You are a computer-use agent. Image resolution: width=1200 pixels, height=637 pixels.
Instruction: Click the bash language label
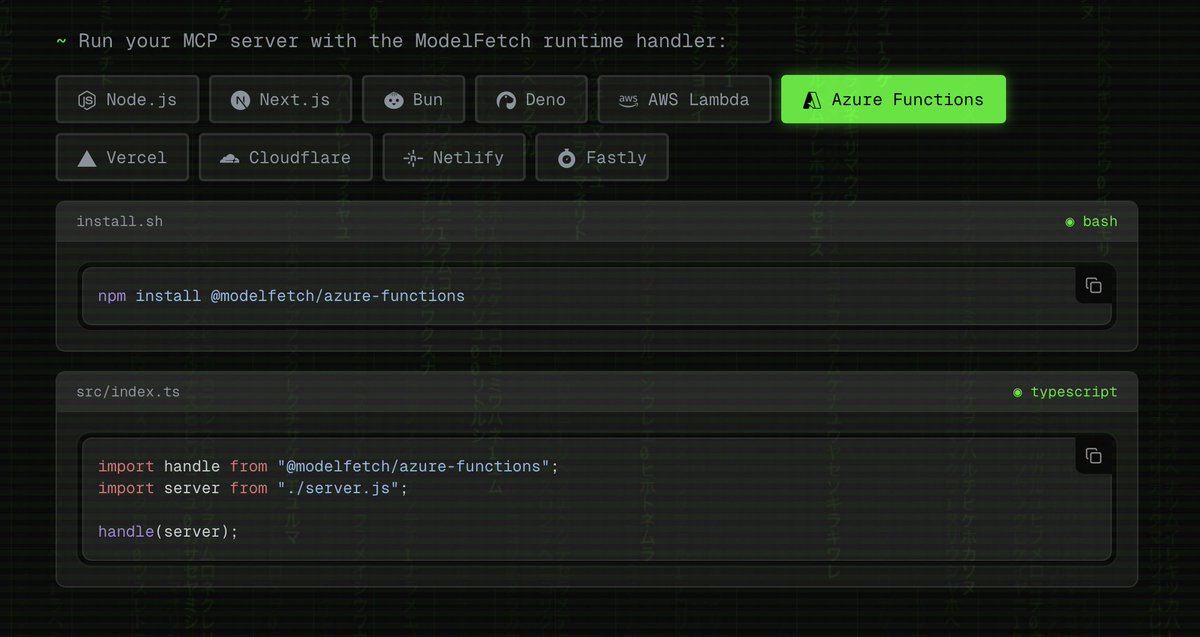(1100, 221)
